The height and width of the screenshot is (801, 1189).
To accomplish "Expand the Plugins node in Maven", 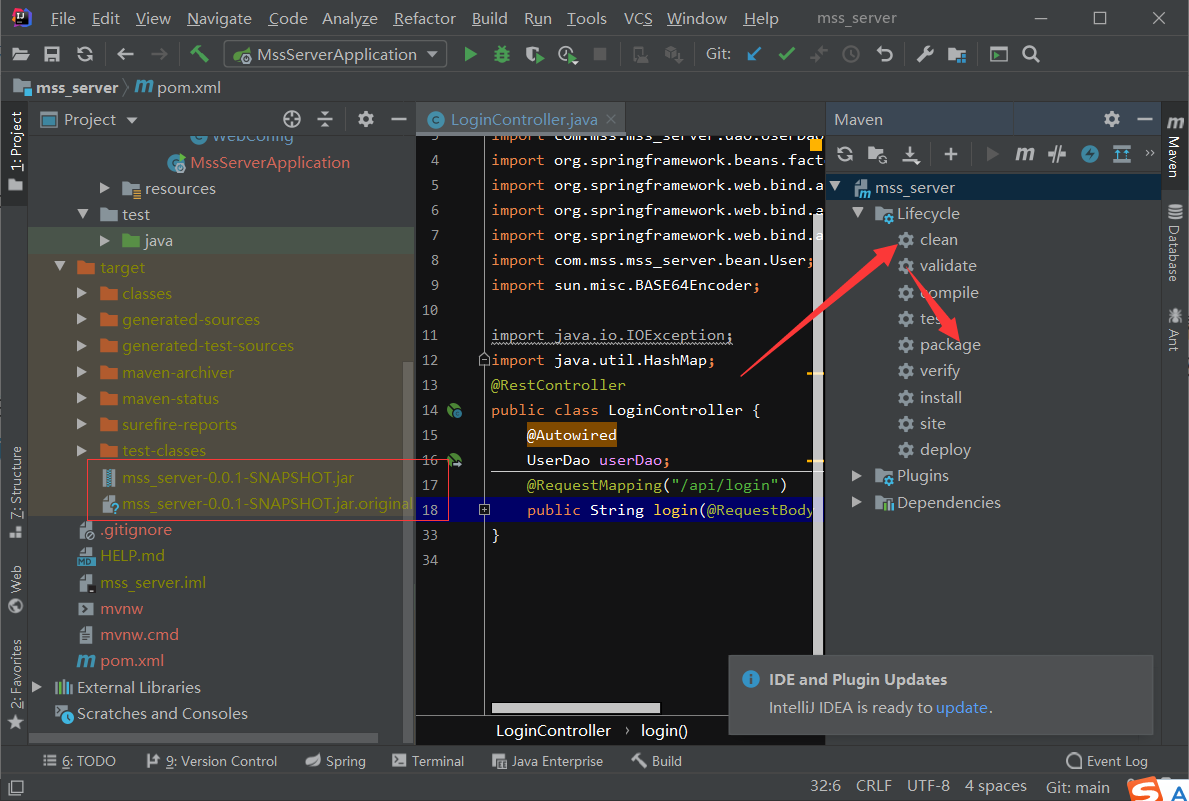I will pyautogui.click(x=857, y=476).
